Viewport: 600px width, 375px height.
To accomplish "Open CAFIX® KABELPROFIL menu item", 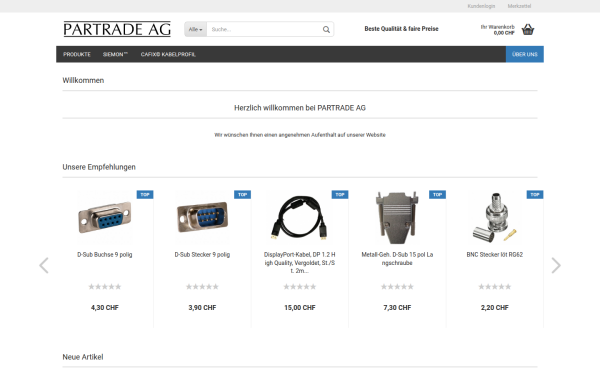I will [x=168, y=54].
